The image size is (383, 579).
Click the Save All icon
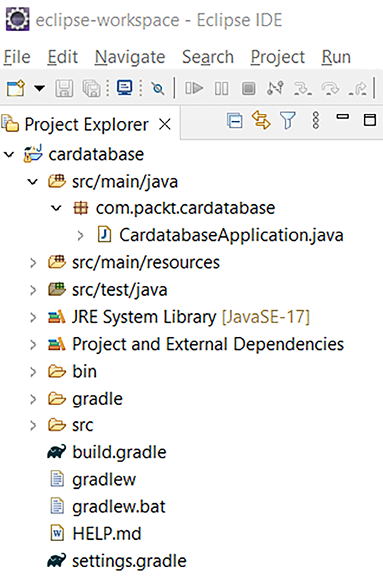coord(91,89)
